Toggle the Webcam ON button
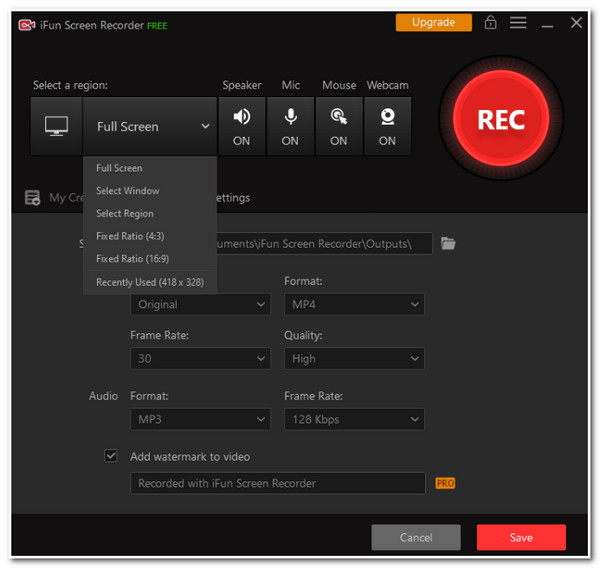The image size is (600, 568). pyautogui.click(x=387, y=126)
